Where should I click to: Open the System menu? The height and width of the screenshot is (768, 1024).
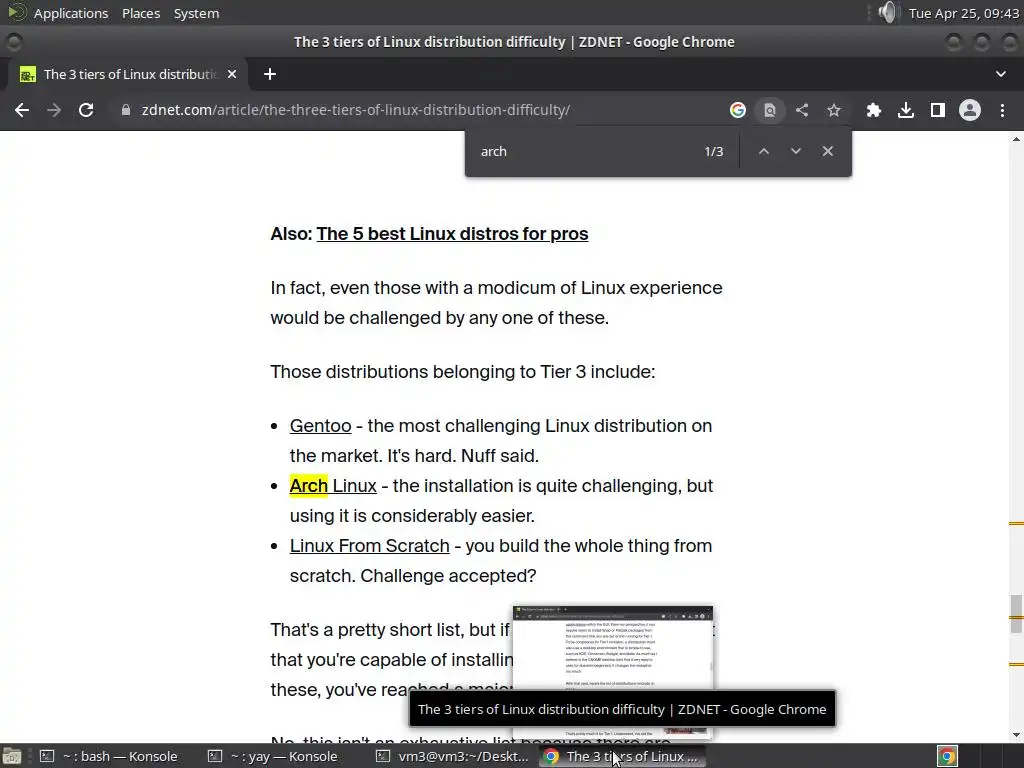[x=197, y=13]
